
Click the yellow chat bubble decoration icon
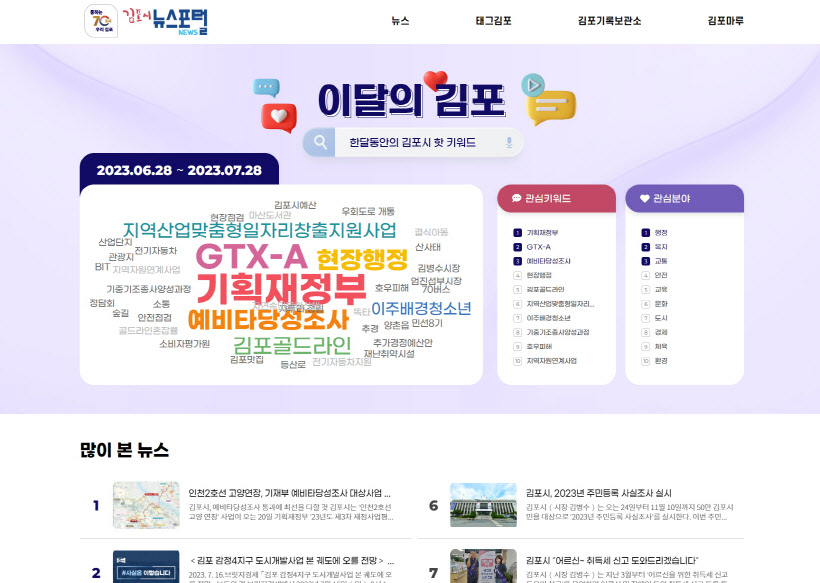[552, 104]
